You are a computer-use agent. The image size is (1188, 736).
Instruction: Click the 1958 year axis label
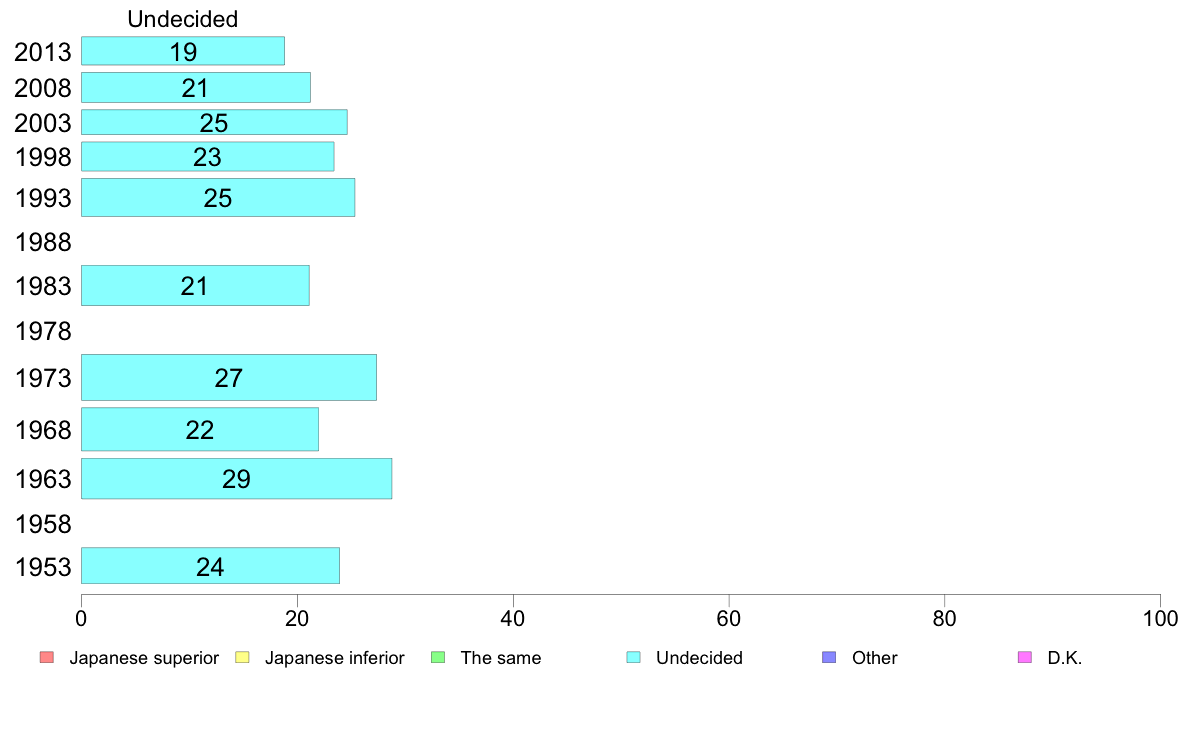(x=43, y=524)
